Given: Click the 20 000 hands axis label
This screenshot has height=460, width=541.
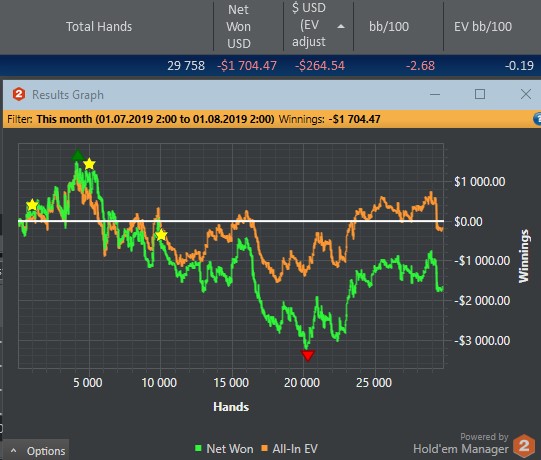Looking at the screenshot, I should point(302,383).
